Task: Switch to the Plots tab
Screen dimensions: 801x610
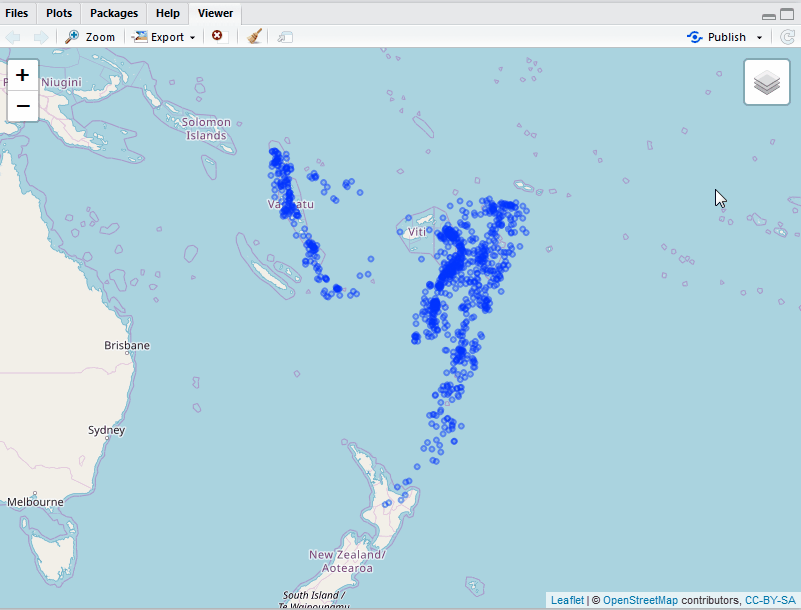Action: pos(58,13)
